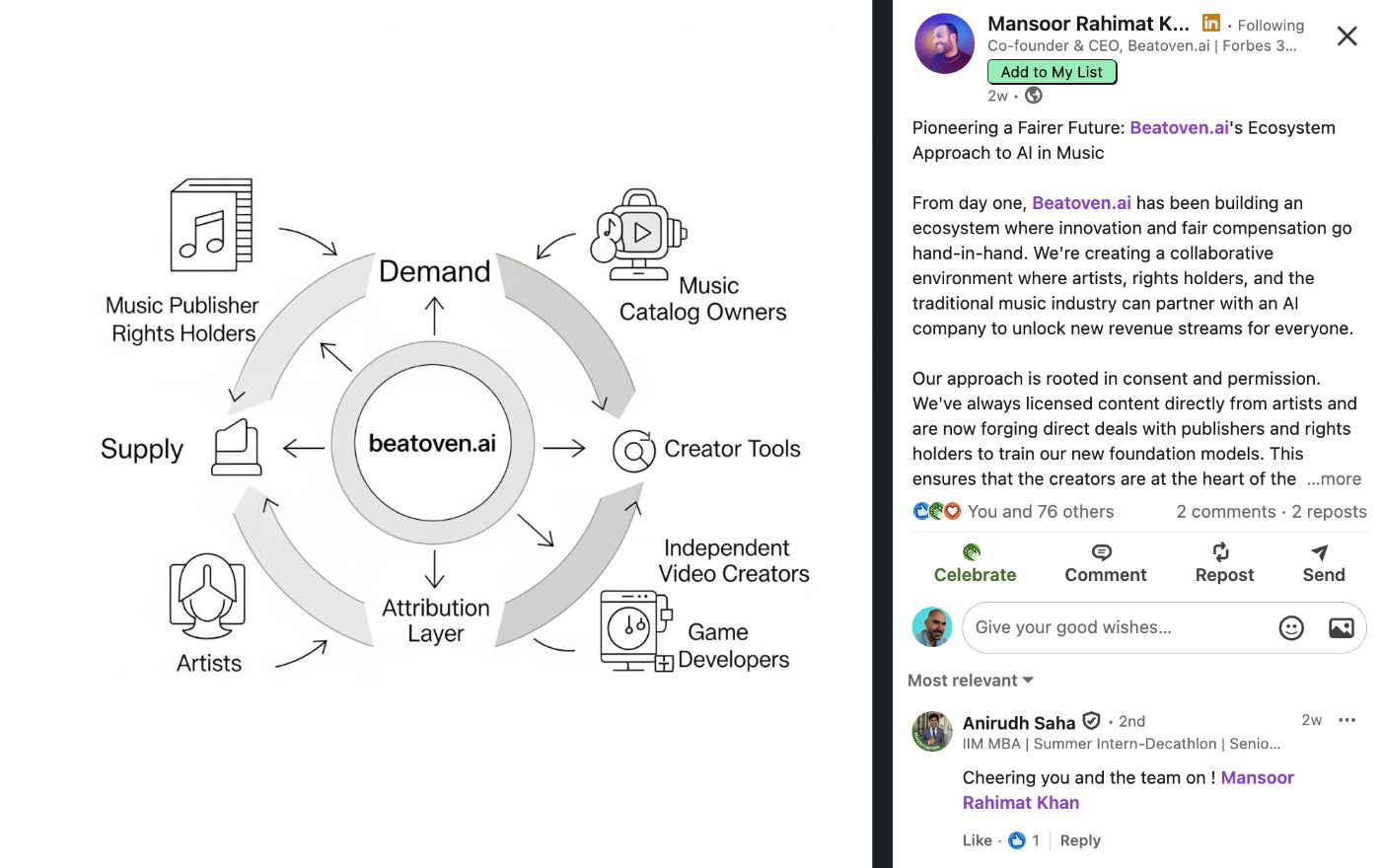
Task: Click the Celebrate reaction button
Action: pyautogui.click(x=974, y=564)
